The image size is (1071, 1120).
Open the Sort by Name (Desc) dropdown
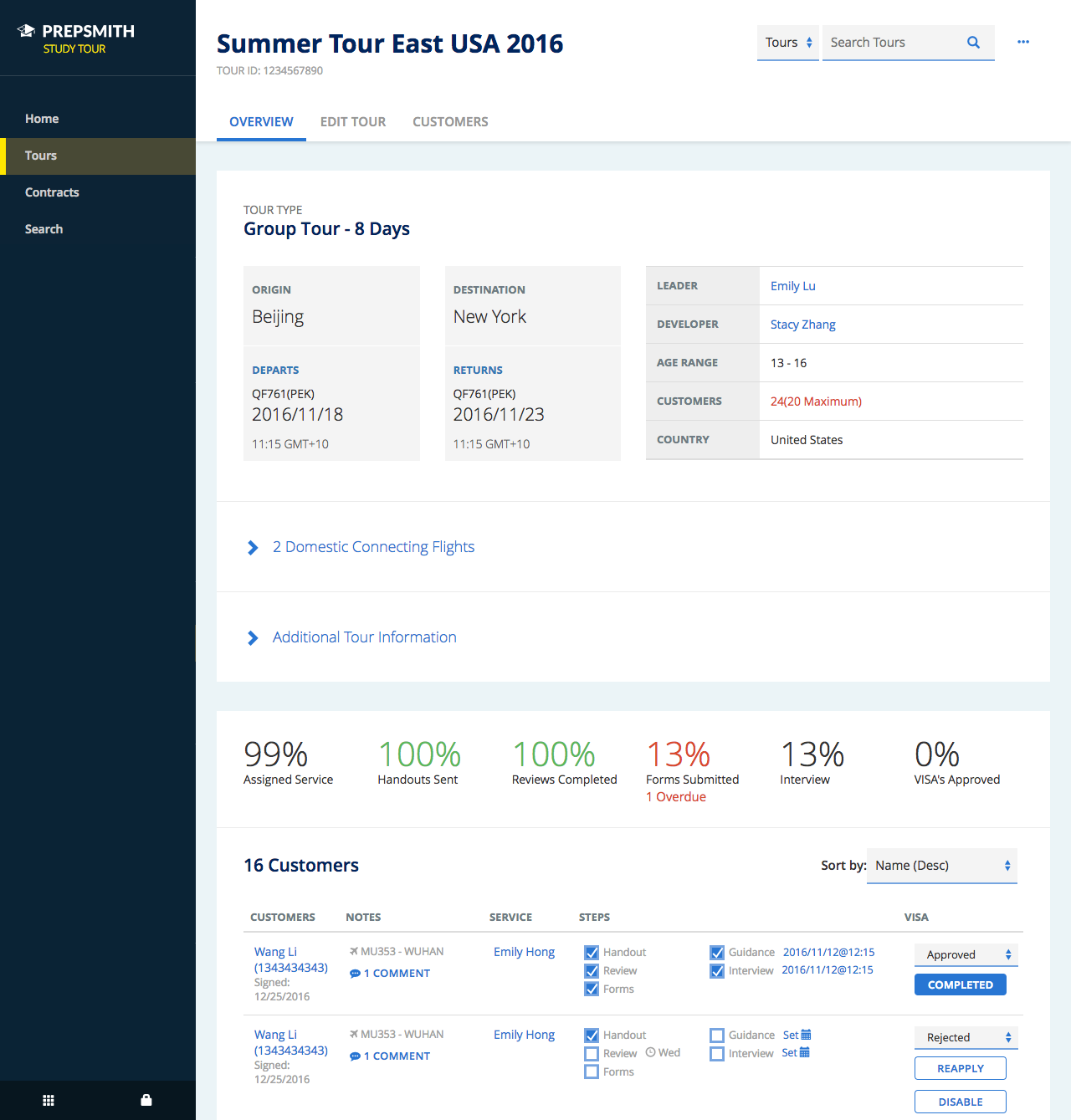[x=942, y=866]
